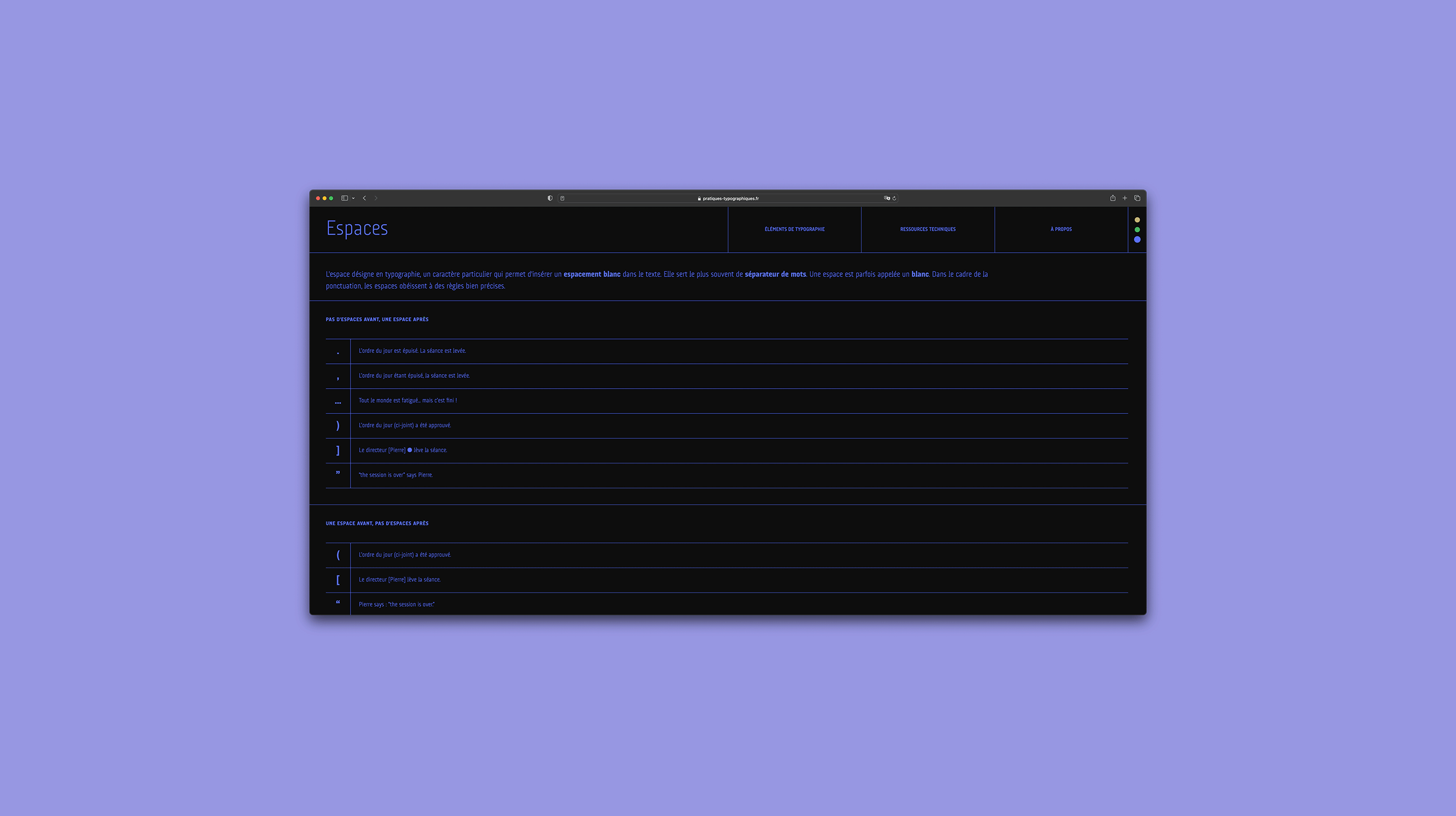Open the Éléments de typographie menu

tap(795, 230)
